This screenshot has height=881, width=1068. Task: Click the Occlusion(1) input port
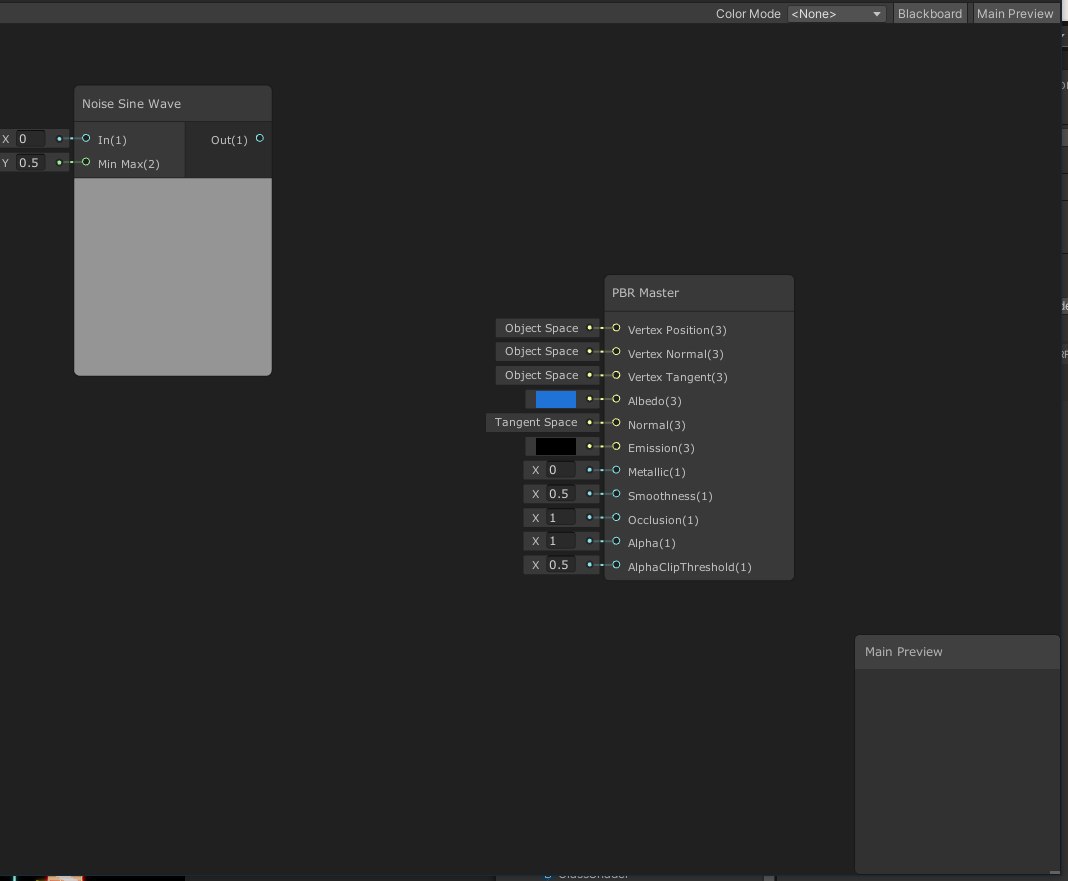[x=616, y=518]
